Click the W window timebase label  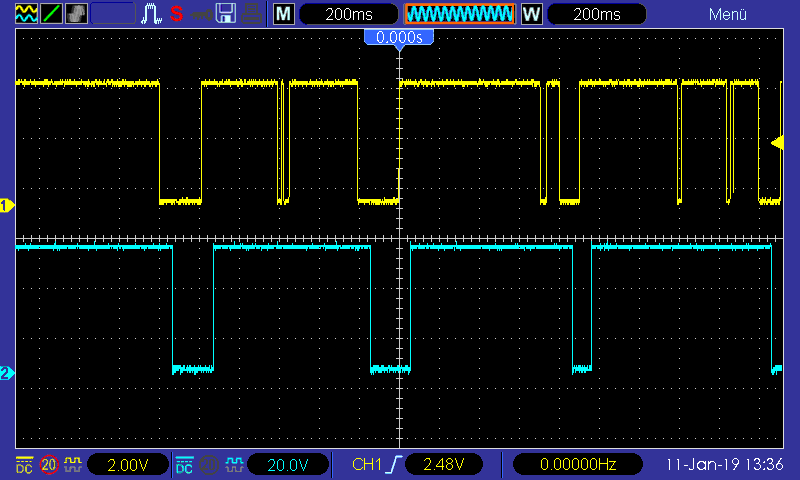pyautogui.click(x=532, y=14)
